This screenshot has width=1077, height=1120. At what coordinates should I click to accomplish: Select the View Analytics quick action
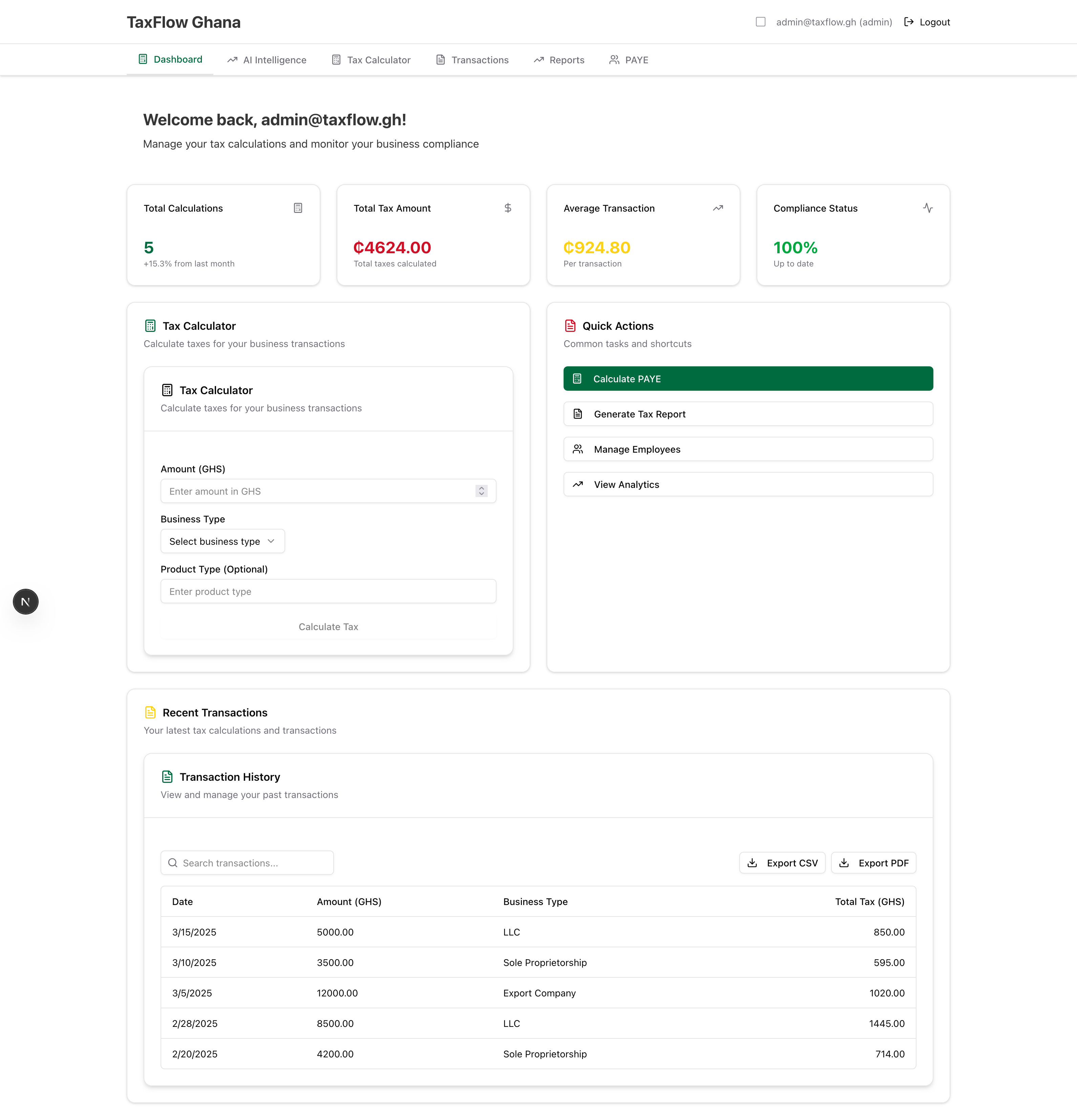(x=748, y=484)
